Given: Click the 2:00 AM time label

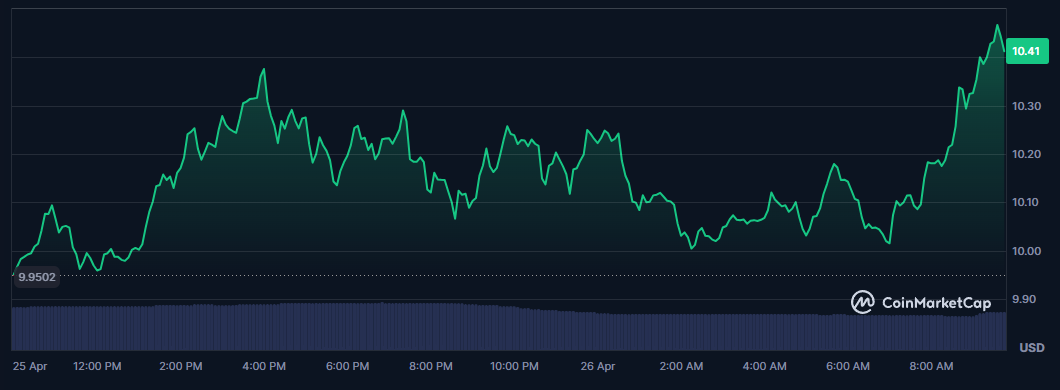Looking at the screenshot, I should [x=681, y=366].
